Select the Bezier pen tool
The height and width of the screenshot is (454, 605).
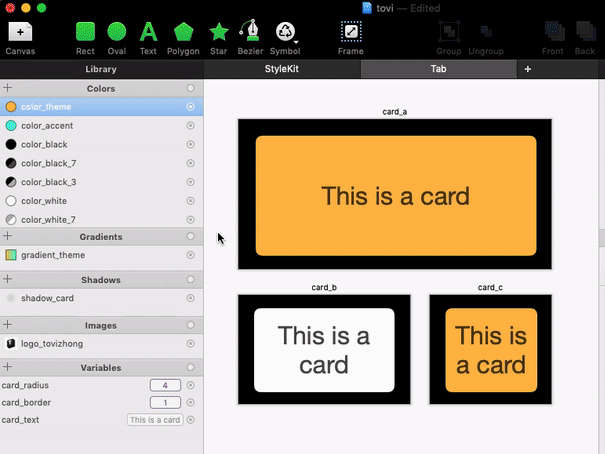[251, 32]
